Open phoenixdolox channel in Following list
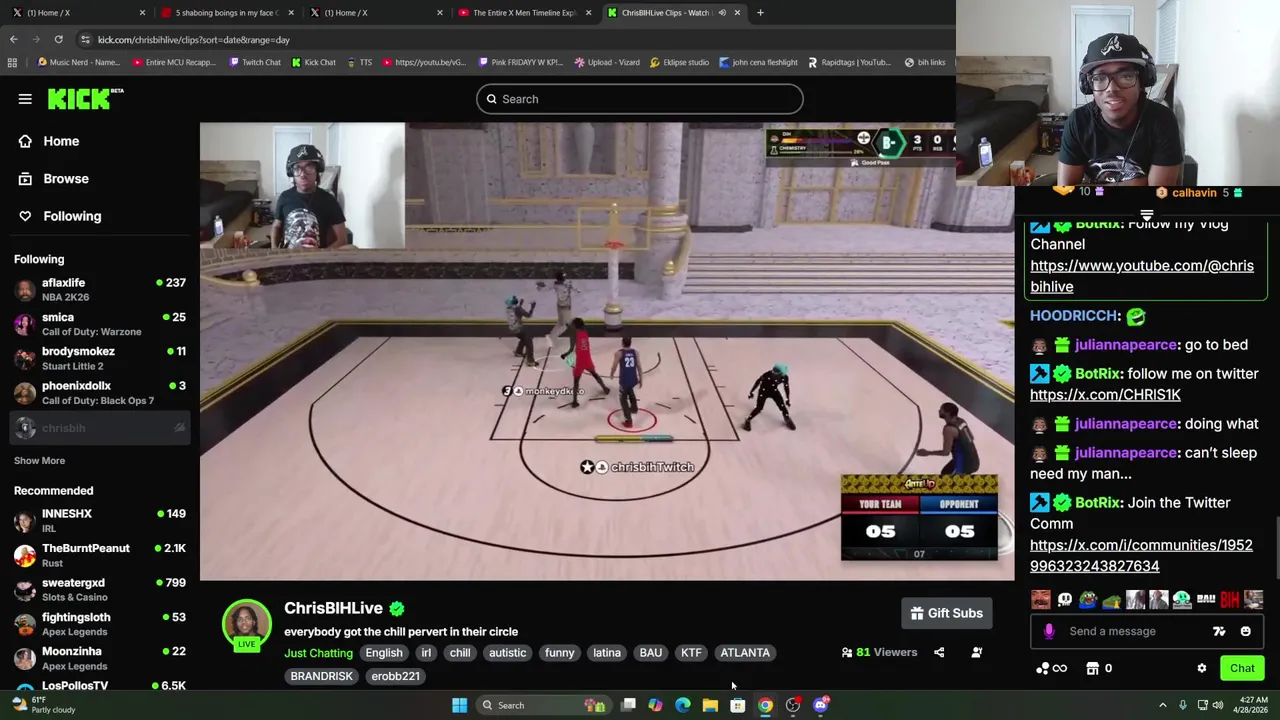This screenshot has height=720, width=1280. [100, 392]
